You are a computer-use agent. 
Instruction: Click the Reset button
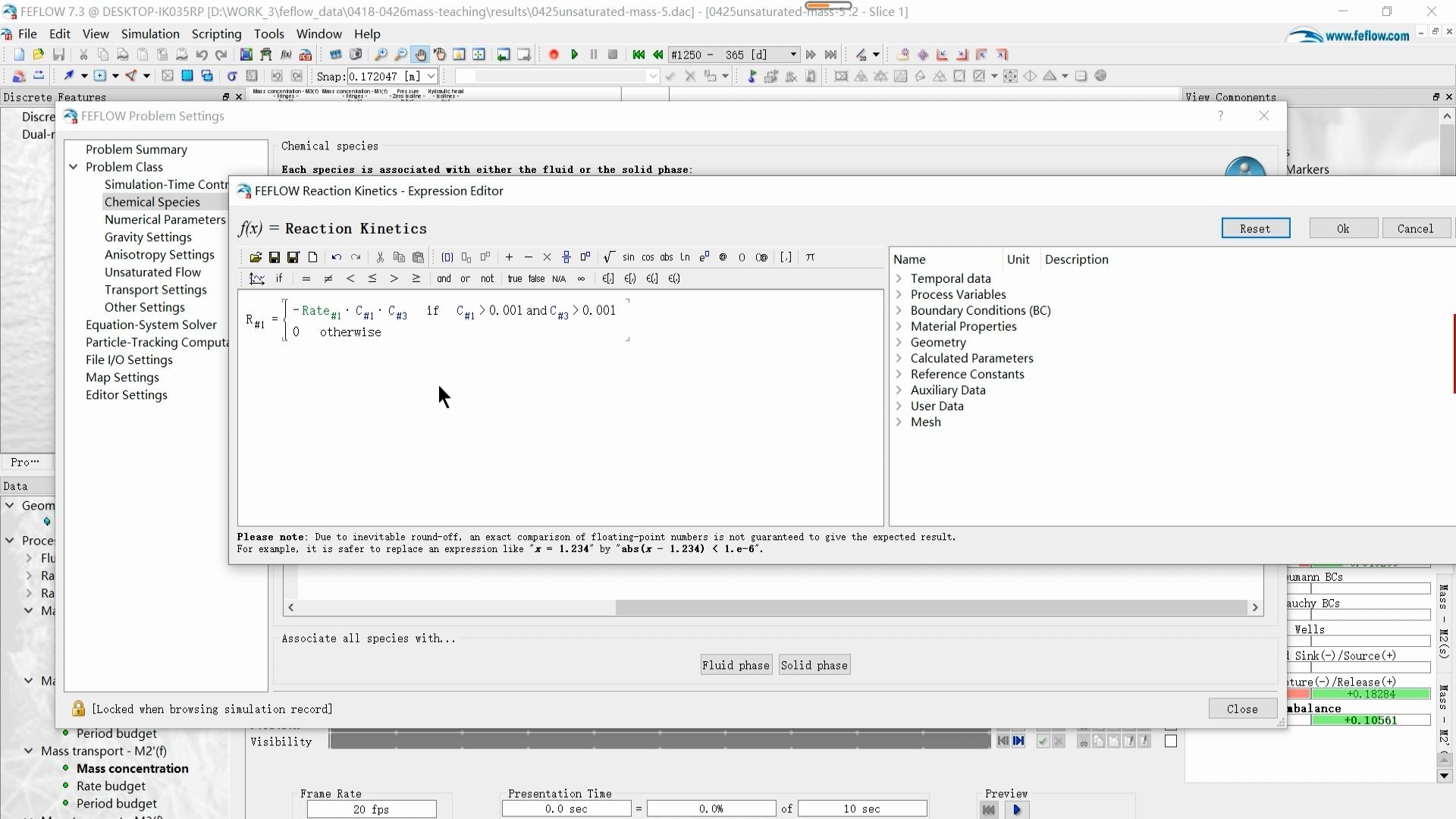pos(1255,228)
